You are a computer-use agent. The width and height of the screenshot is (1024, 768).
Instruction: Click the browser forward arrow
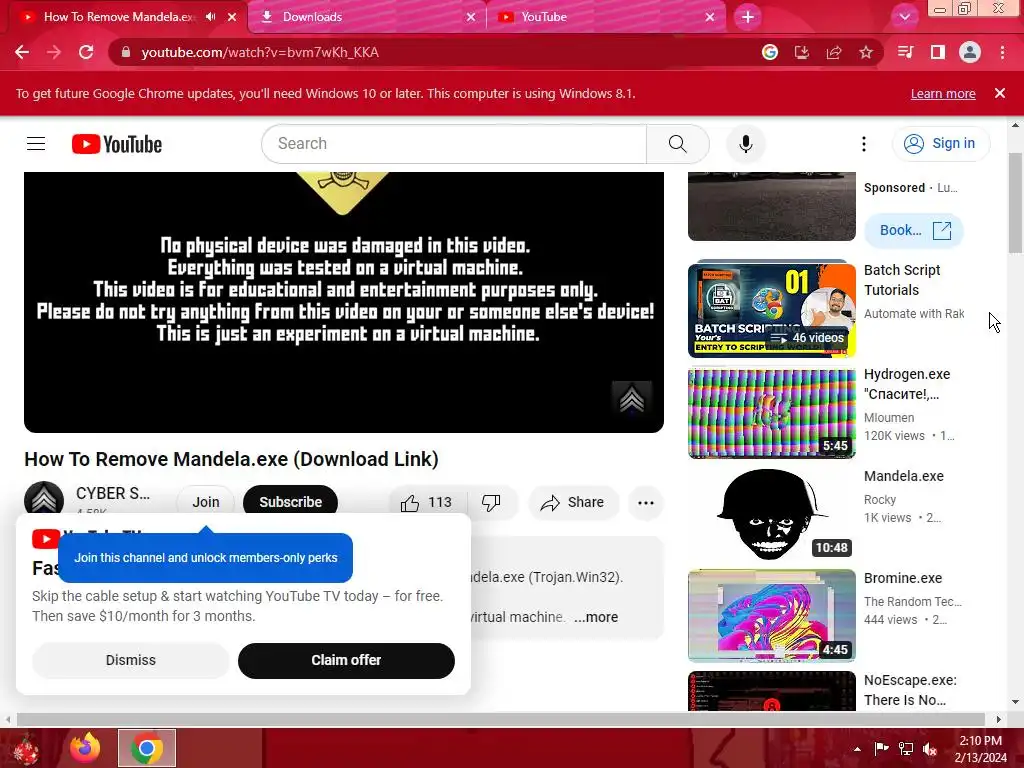coord(54,52)
